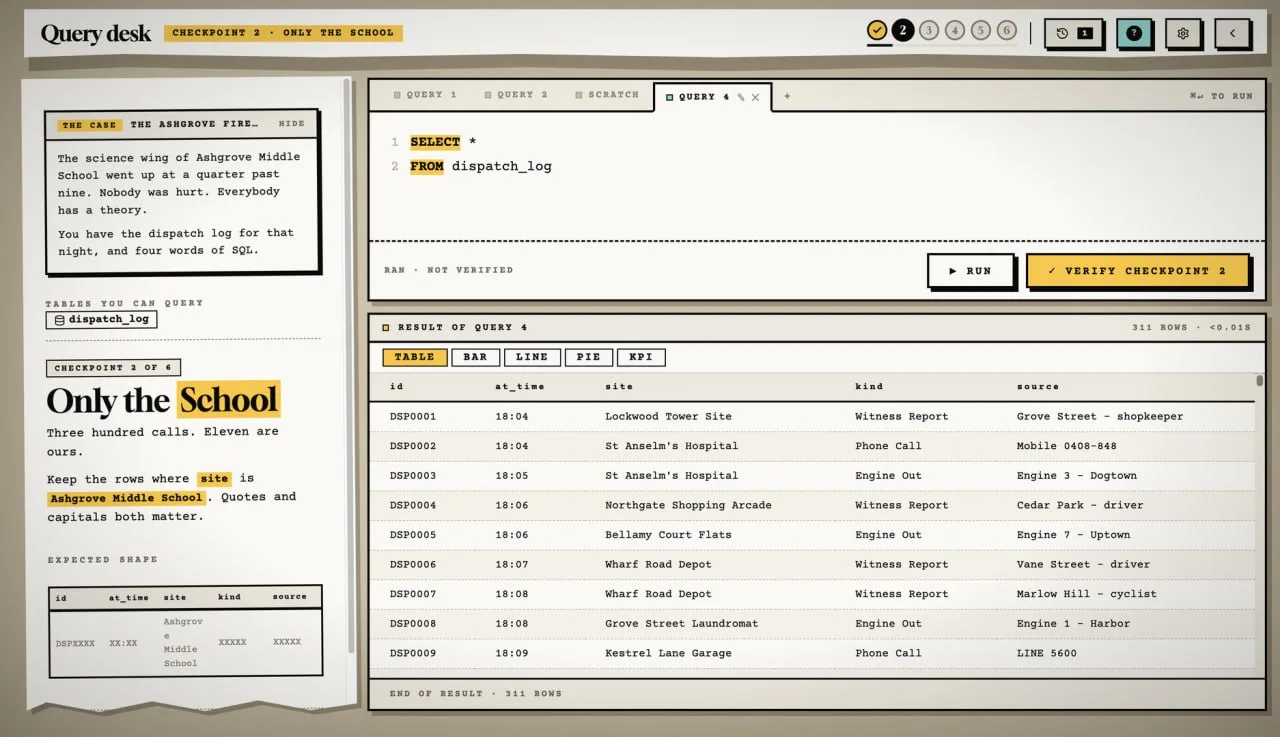Viewport: 1280px width, 737px height.
Task: Add a new query tab
Action: click(787, 96)
